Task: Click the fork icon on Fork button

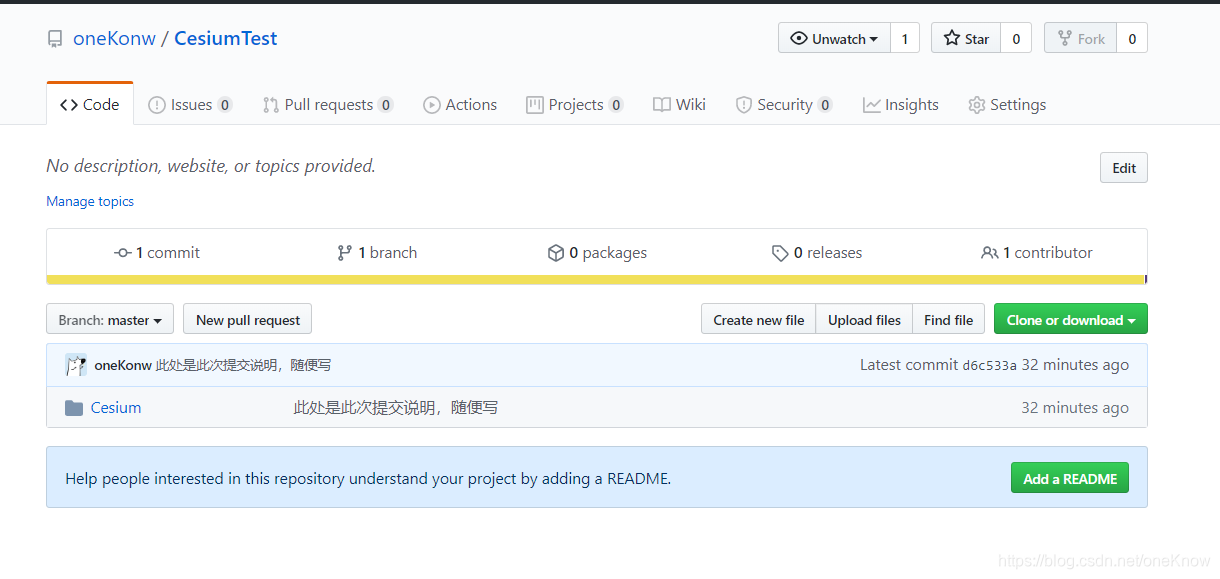Action: click(1066, 38)
